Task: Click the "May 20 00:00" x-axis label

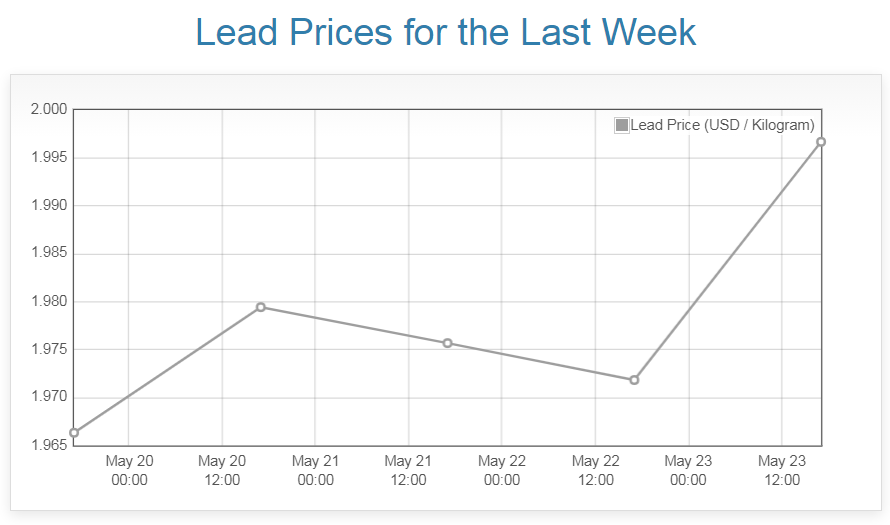Action: [129, 470]
